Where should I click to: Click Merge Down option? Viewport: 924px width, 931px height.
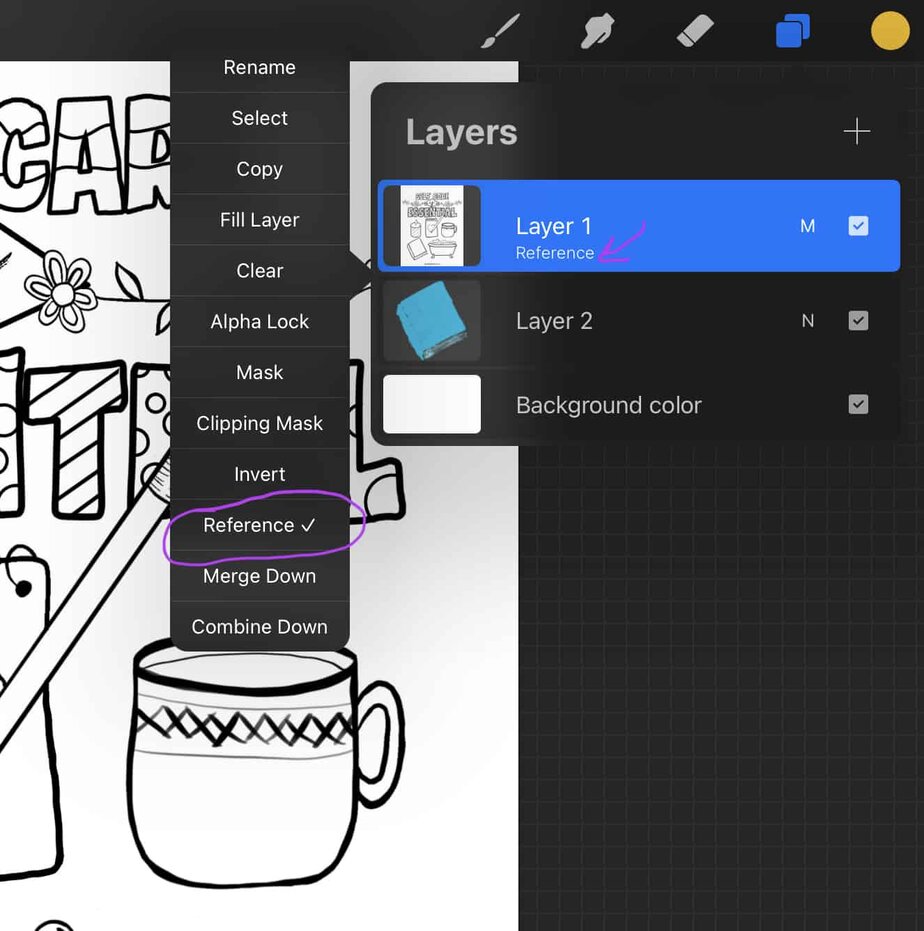(259, 576)
